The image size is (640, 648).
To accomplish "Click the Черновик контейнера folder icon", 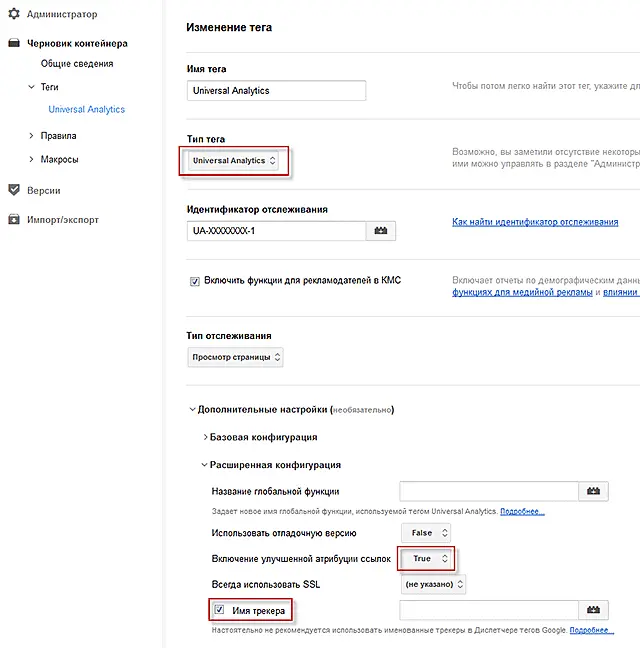I will [x=14, y=44].
